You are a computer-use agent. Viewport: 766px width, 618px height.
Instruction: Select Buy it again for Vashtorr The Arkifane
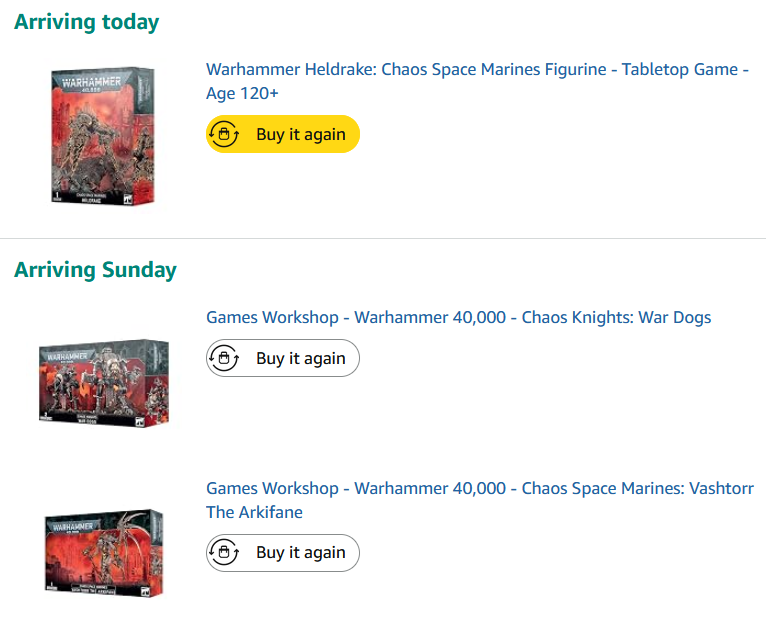point(283,553)
